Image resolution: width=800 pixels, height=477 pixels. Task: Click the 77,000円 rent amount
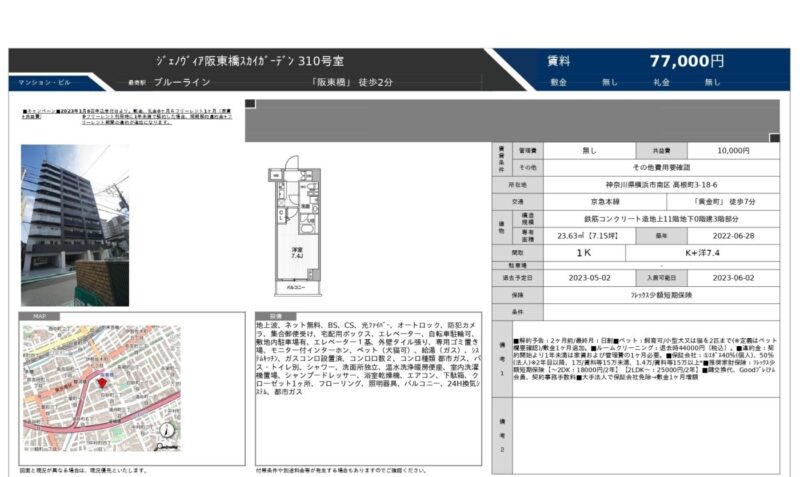[x=686, y=60]
